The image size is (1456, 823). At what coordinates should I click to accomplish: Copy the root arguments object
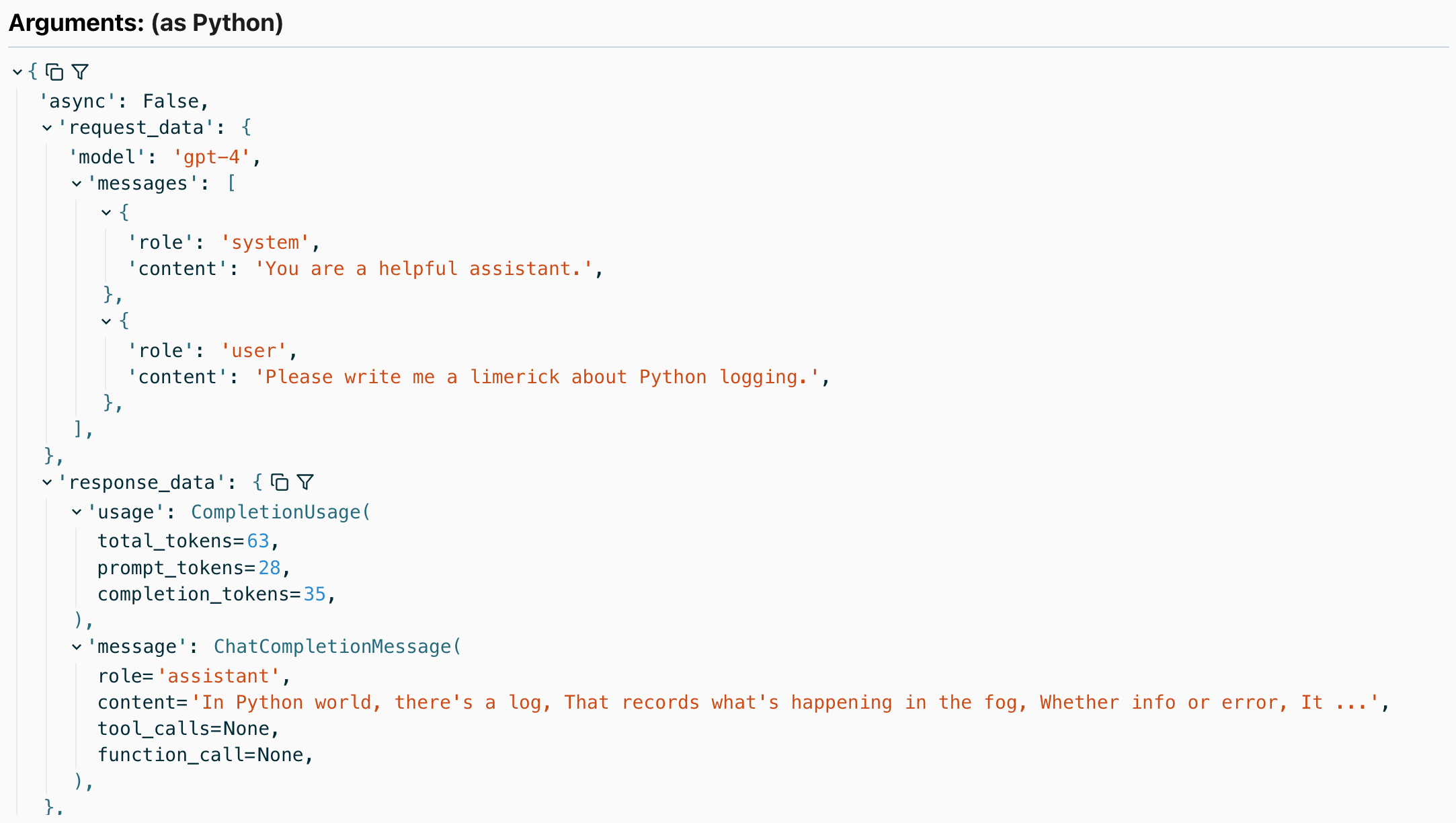(x=54, y=71)
